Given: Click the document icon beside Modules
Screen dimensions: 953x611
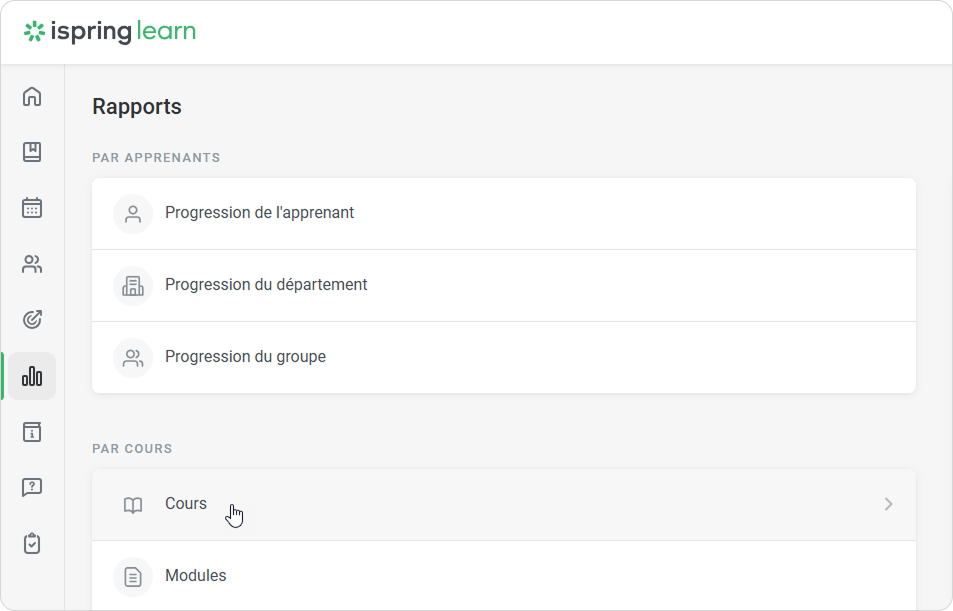Looking at the screenshot, I should pyautogui.click(x=133, y=577).
